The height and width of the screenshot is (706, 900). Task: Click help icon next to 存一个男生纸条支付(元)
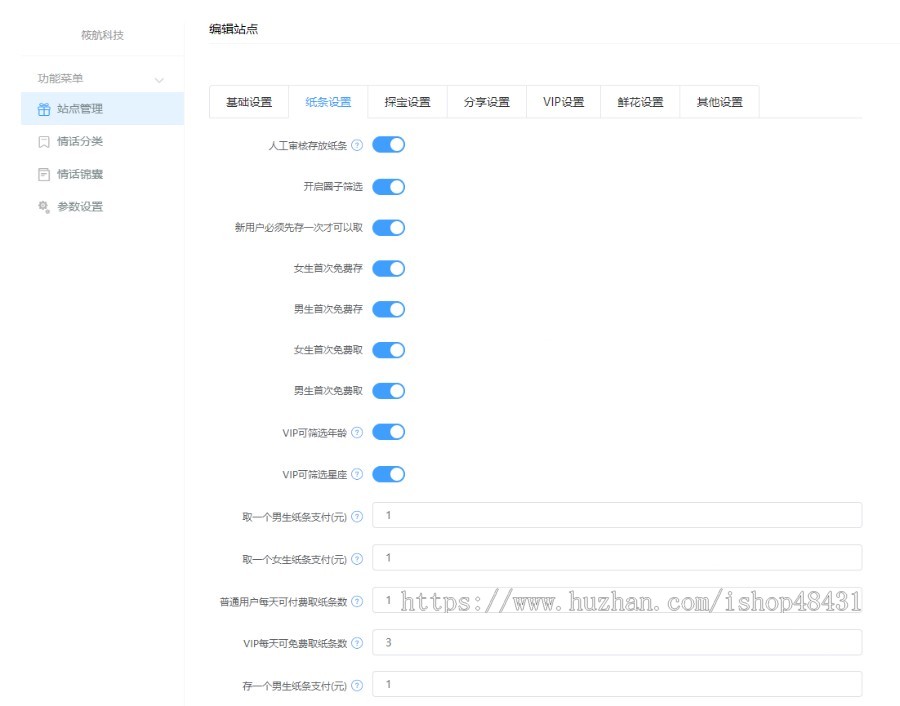pos(357,685)
